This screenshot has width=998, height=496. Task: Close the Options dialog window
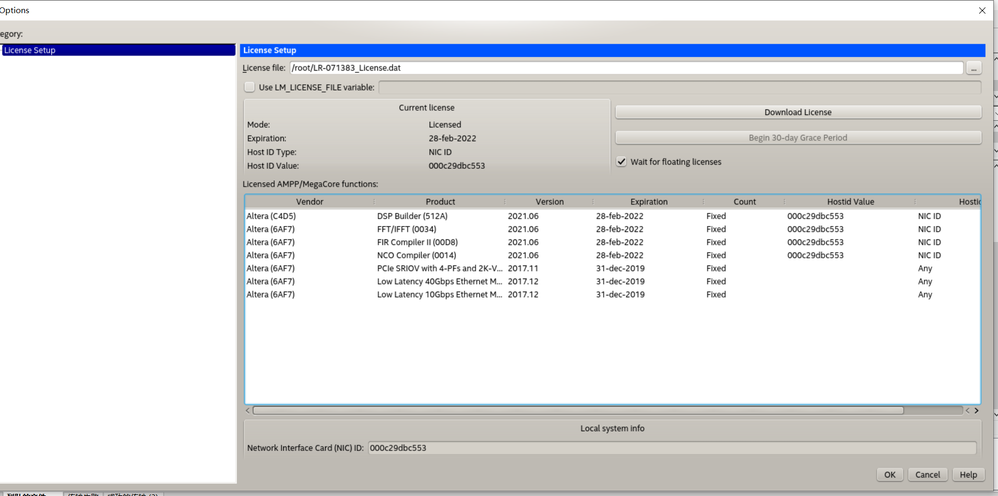tap(982, 10)
